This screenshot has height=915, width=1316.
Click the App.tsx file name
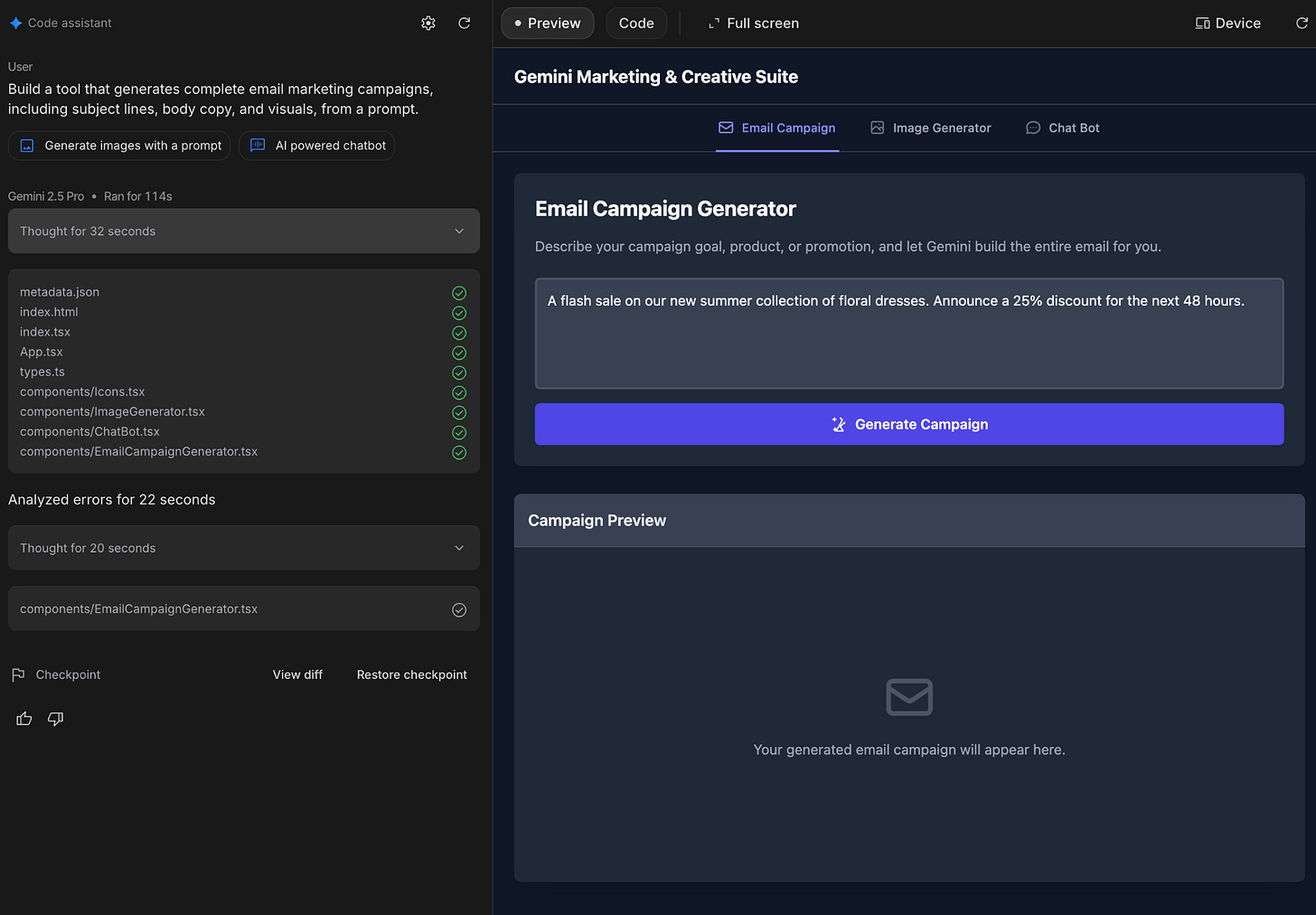pos(42,352)
